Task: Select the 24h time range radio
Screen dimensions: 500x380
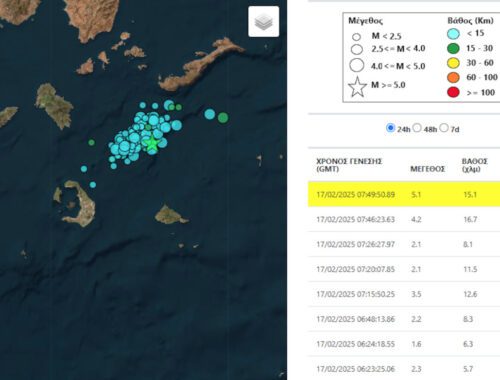Action: [390, 128]
